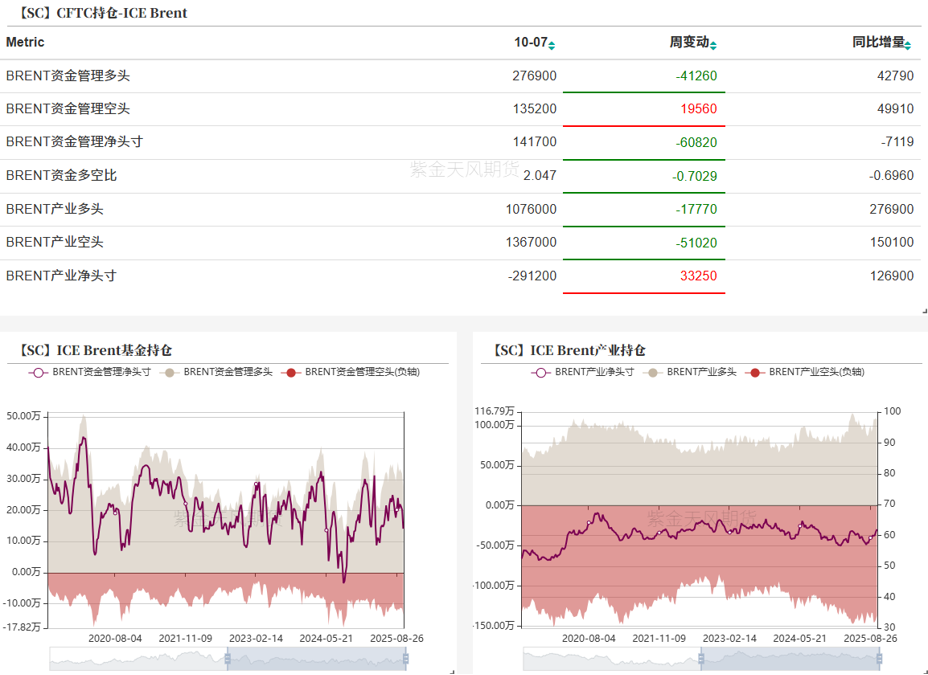Click sort icon beside 10-07 column
This screenshot has width=928, height=675.
click(x=552, y=44)
